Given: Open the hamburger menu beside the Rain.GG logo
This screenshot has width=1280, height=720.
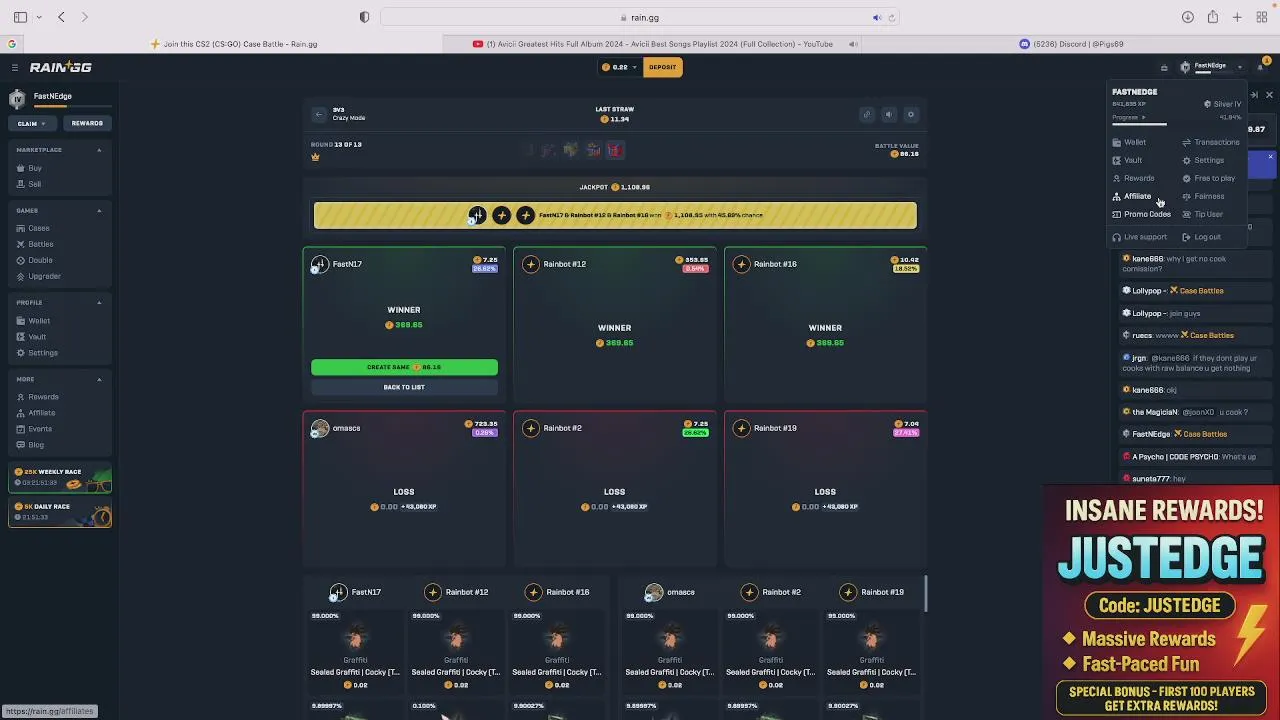Looking at the screenshot, I should pyautogui.click(x=15, y=67).
